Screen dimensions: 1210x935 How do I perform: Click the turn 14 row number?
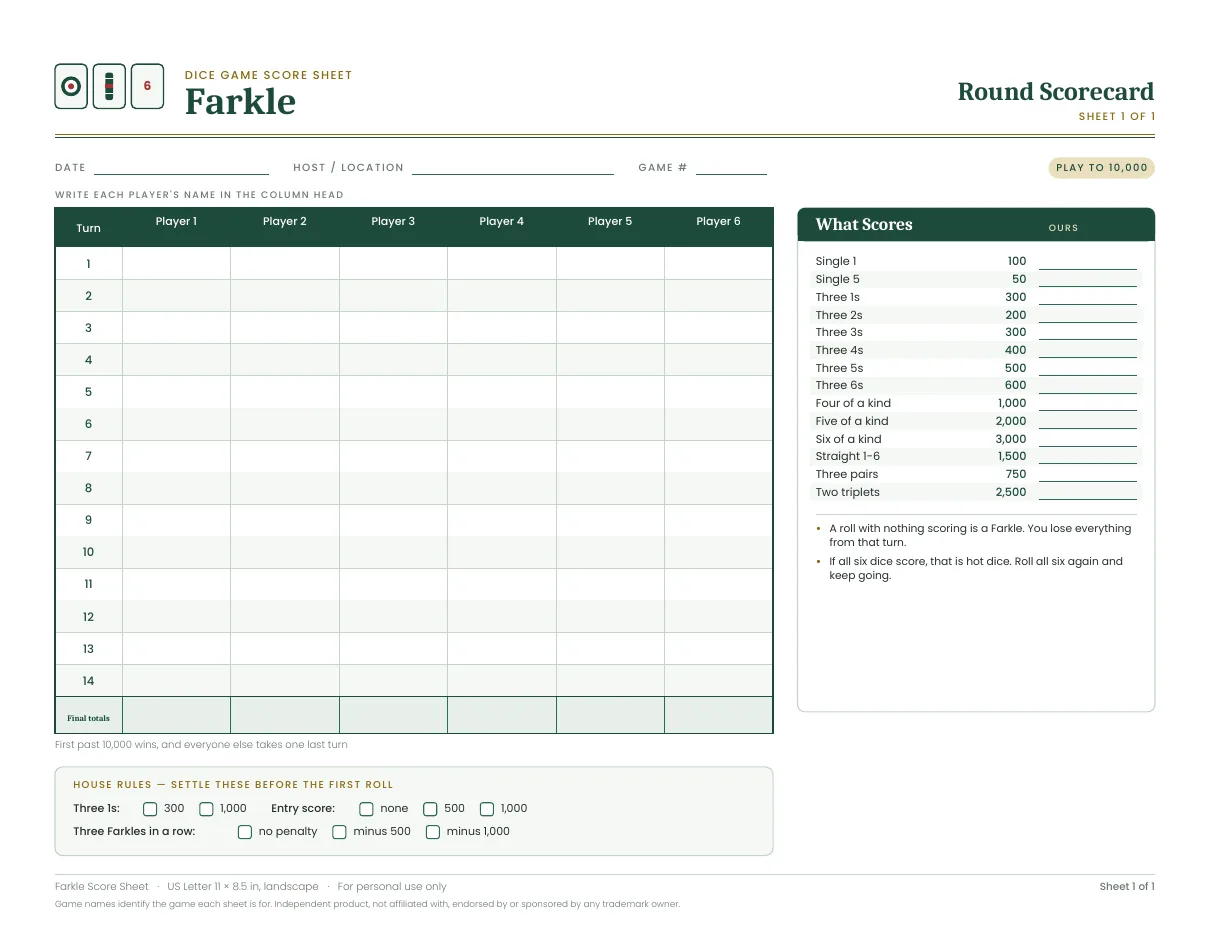[x=88, y=681]
